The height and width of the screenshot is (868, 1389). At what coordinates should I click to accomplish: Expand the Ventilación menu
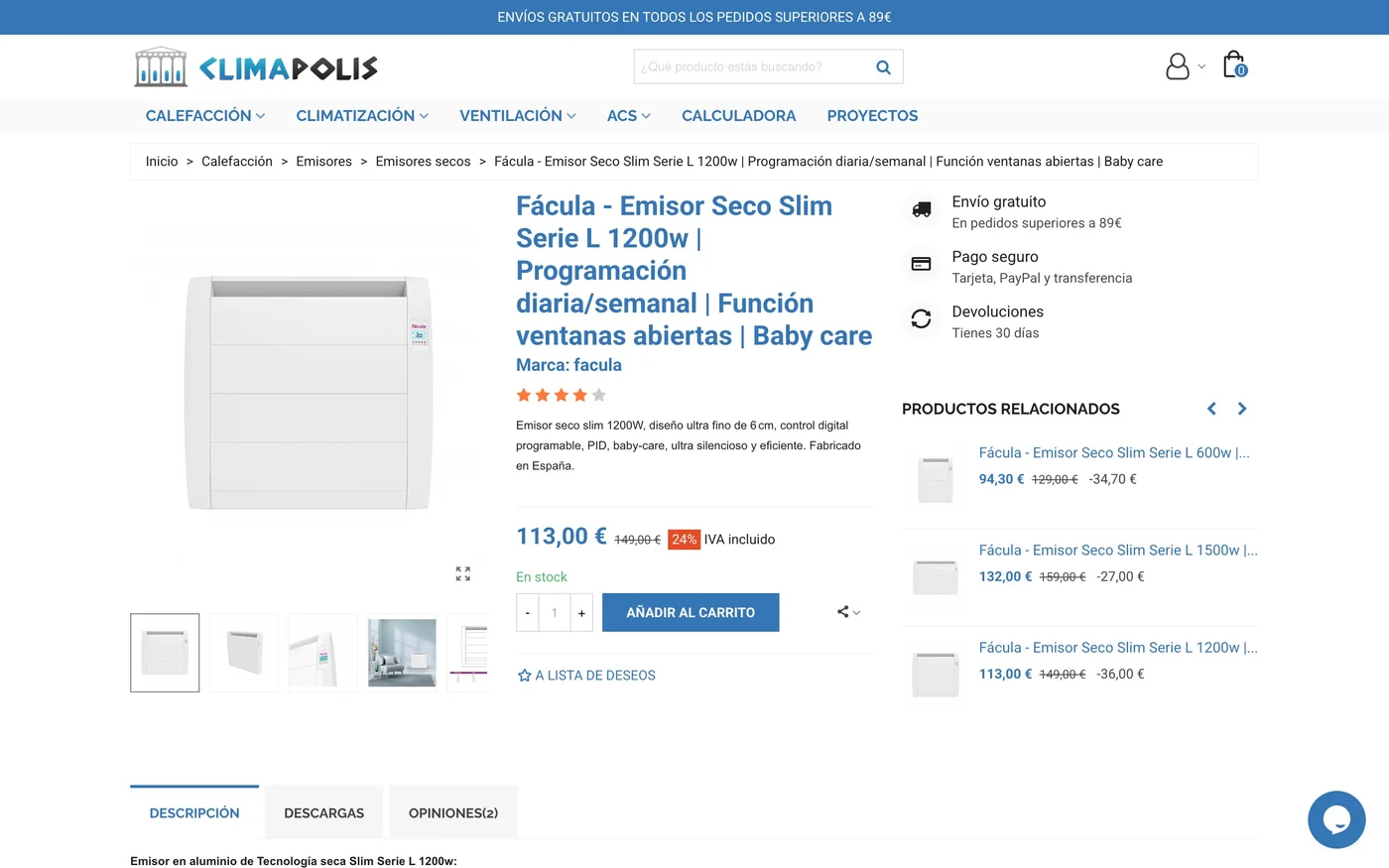(518, 116)
